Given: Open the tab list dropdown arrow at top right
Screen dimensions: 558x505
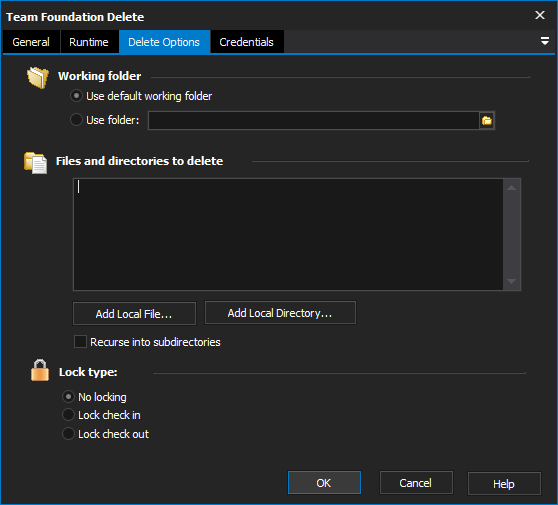Looking at the screenshot, I should [x=544, y=41].
